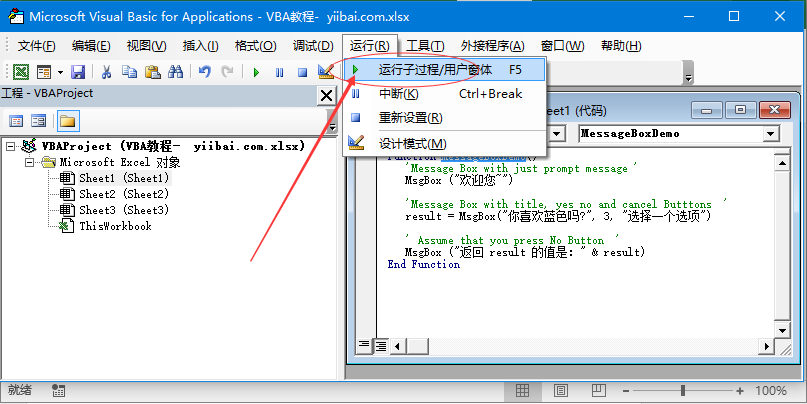Open the 格式(O) menu
Image resolution: width=807 pixels, height=404 pixels.
point(256,46)
